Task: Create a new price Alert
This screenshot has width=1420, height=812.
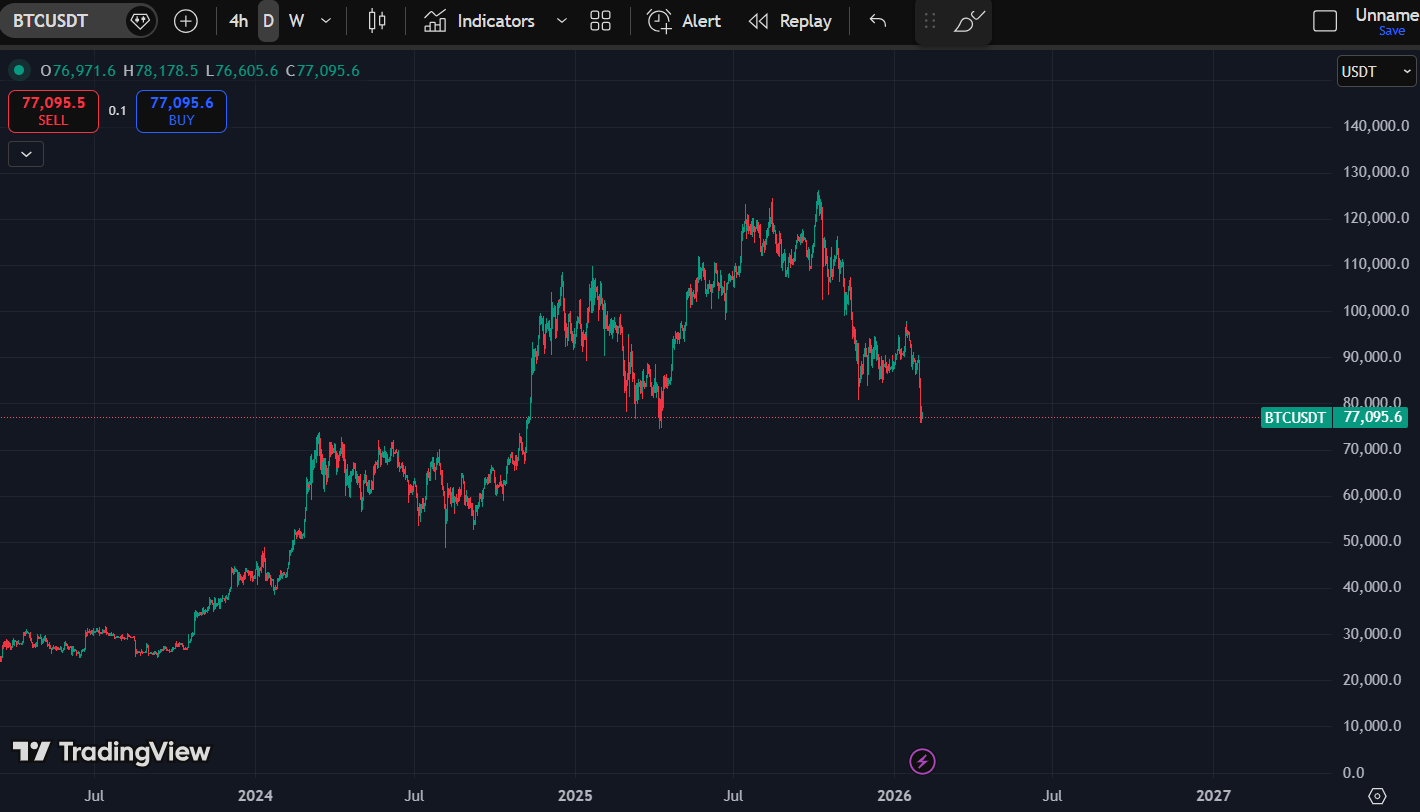Action: pos(684,21)
